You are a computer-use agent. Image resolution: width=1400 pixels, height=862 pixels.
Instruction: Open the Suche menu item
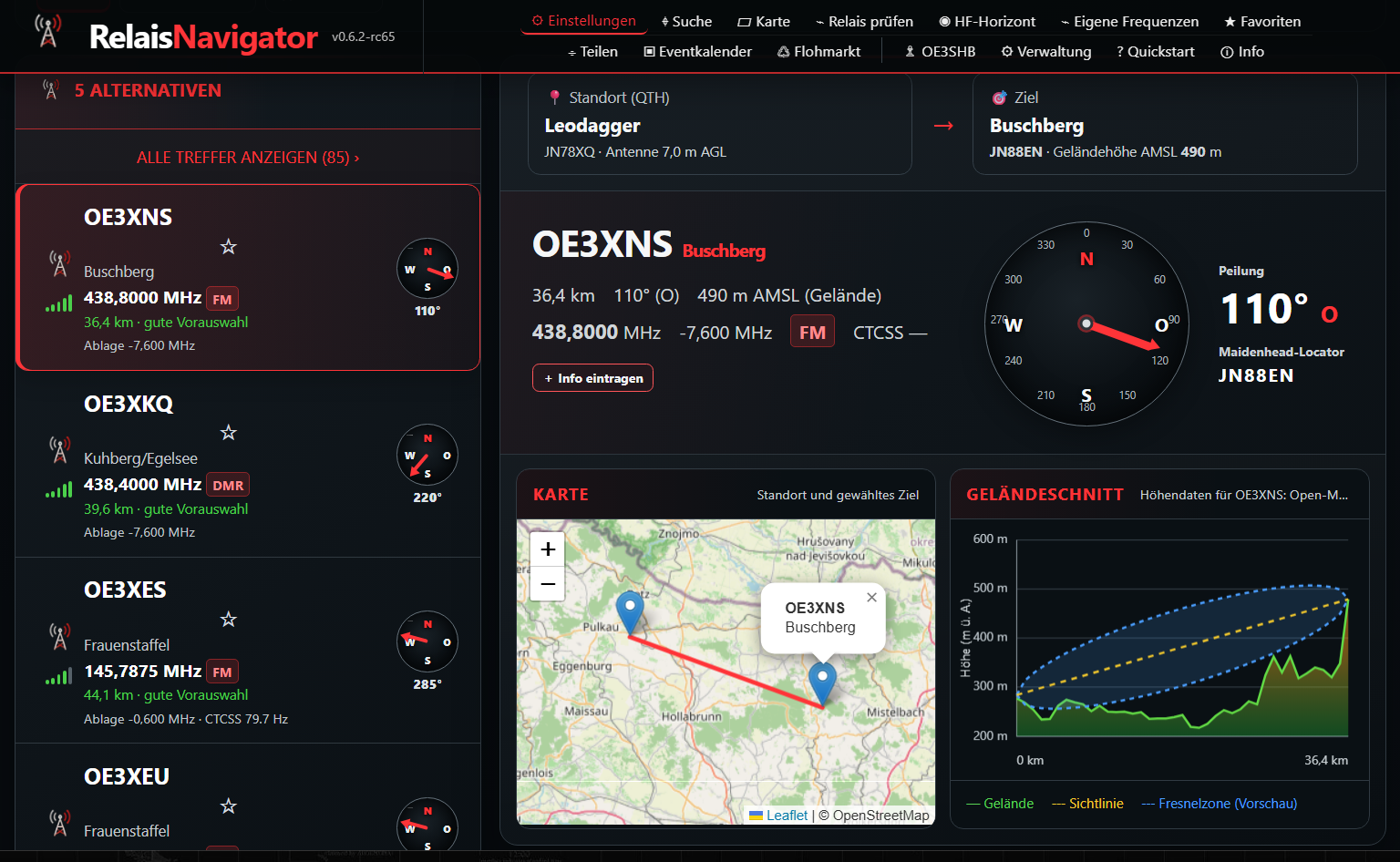[x=686, y=21]
